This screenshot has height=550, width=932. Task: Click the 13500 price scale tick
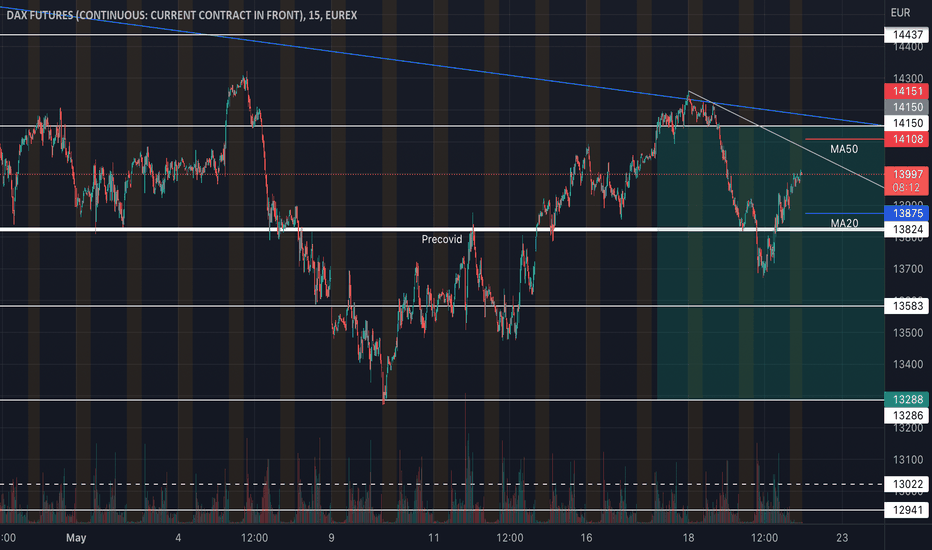tap(908, 332)
